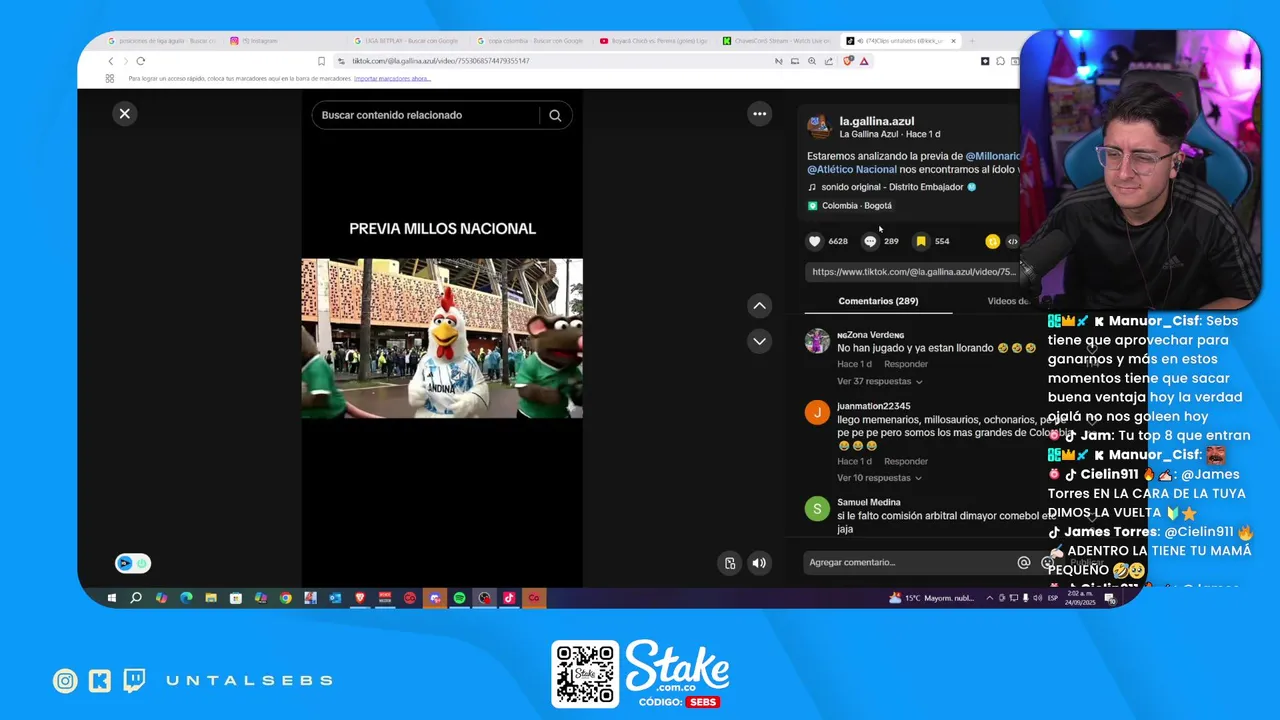Toggle the floating player pill in video corner
The height and width of the screenshot is (720, 1280).
133,564
